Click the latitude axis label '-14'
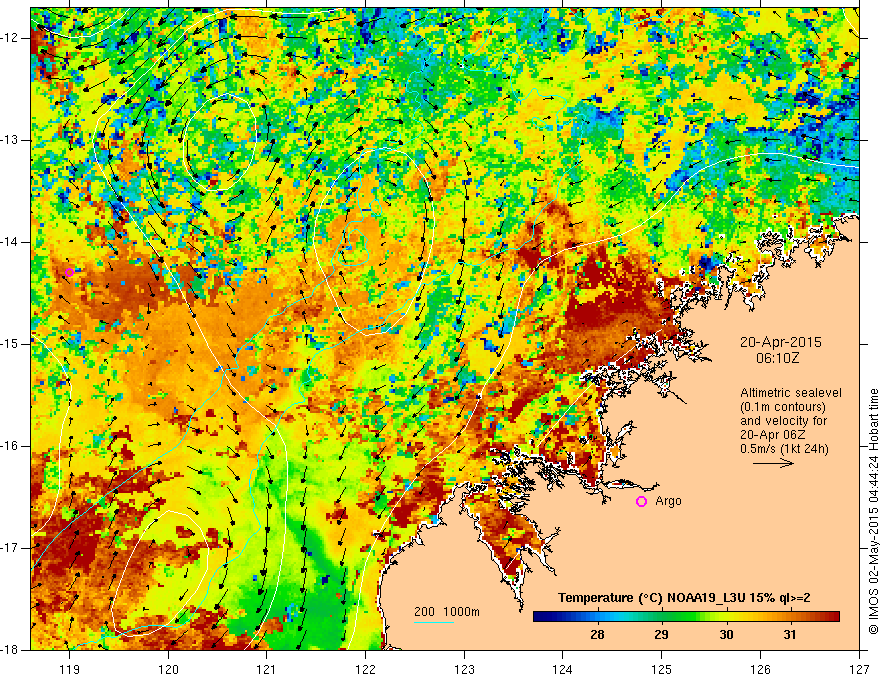This screenshot has width=880, height=680. pos(11,242)
